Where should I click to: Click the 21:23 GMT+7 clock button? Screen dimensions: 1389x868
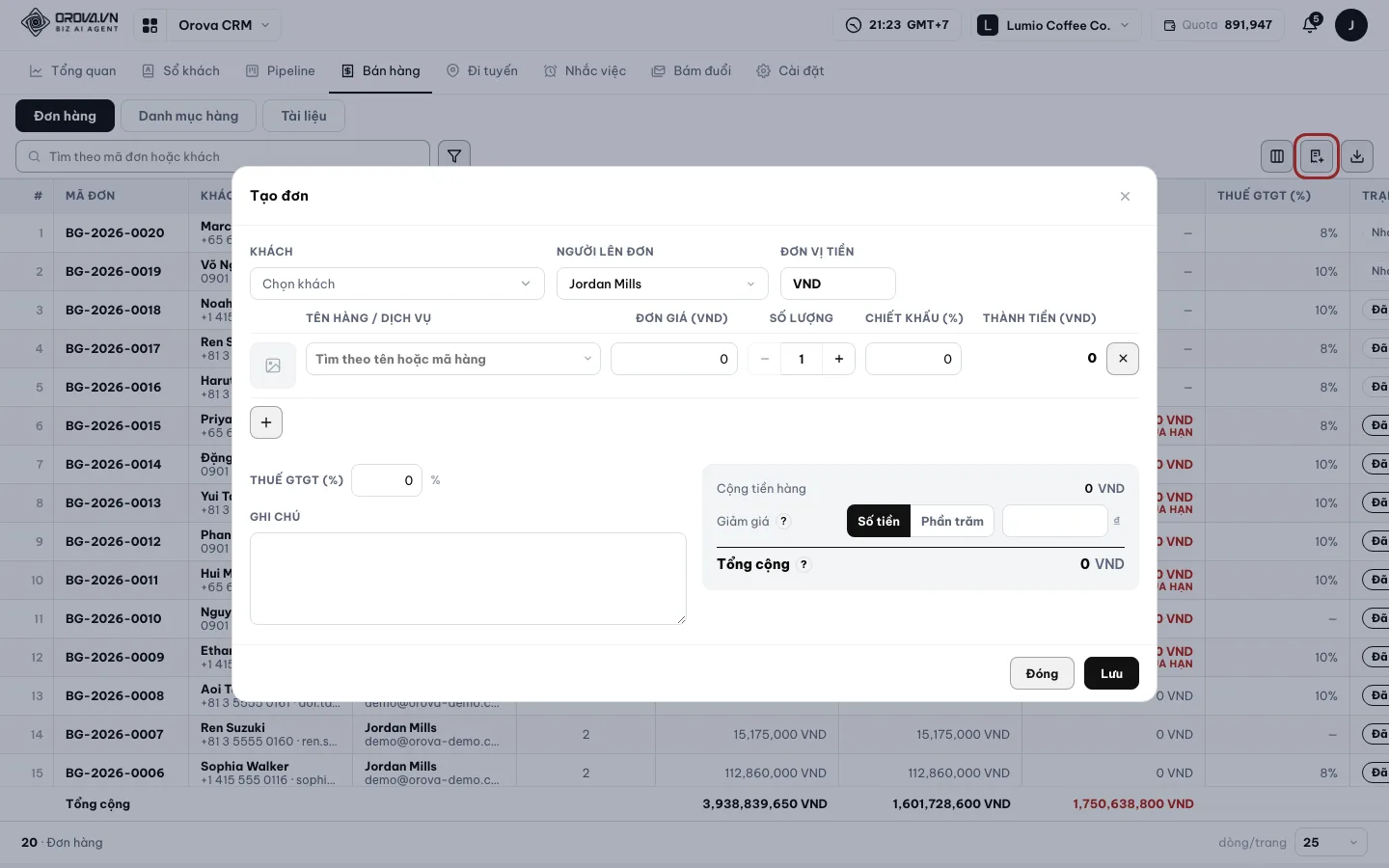pos(897,25)
